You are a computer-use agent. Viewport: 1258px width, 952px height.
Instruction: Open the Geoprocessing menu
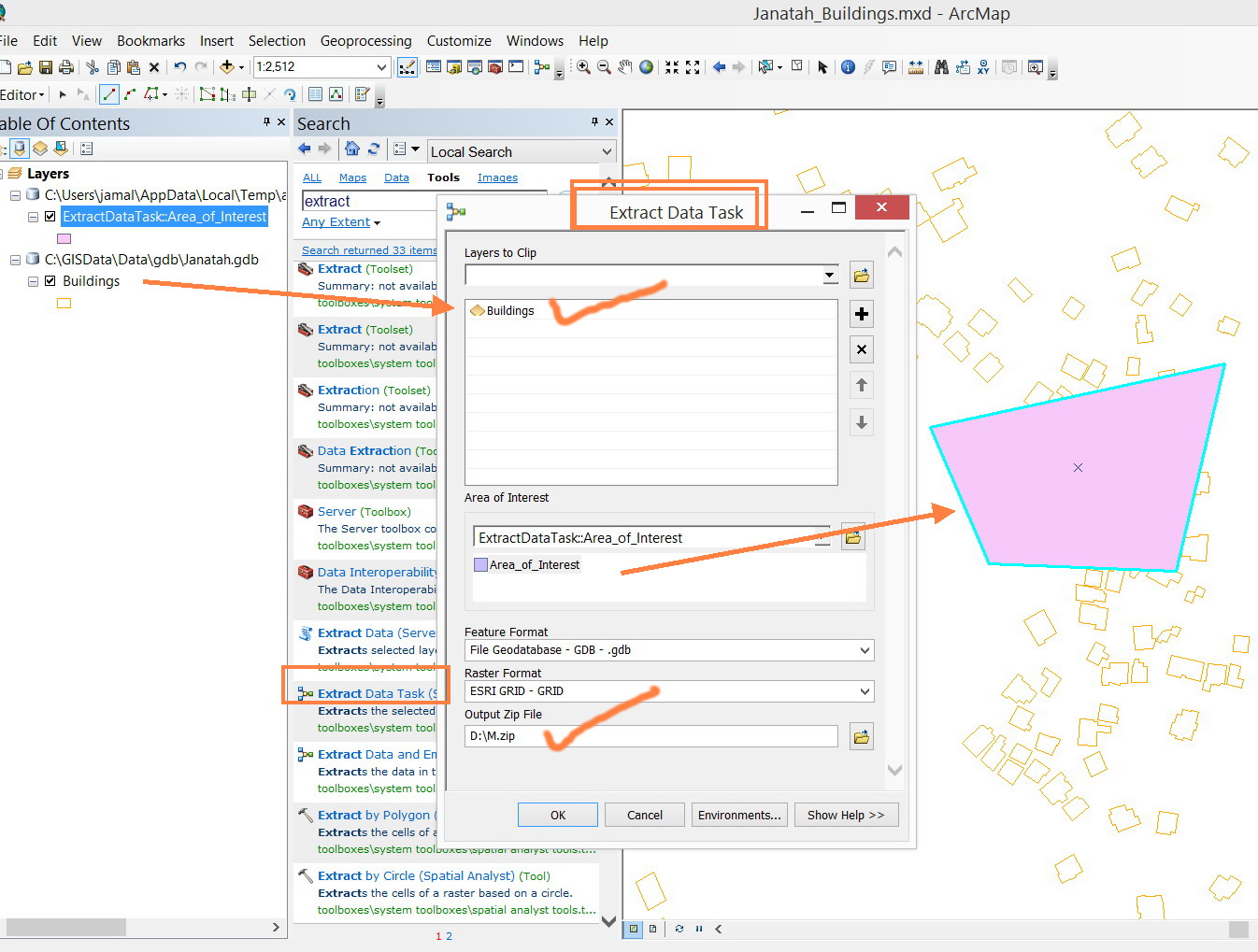365,41
